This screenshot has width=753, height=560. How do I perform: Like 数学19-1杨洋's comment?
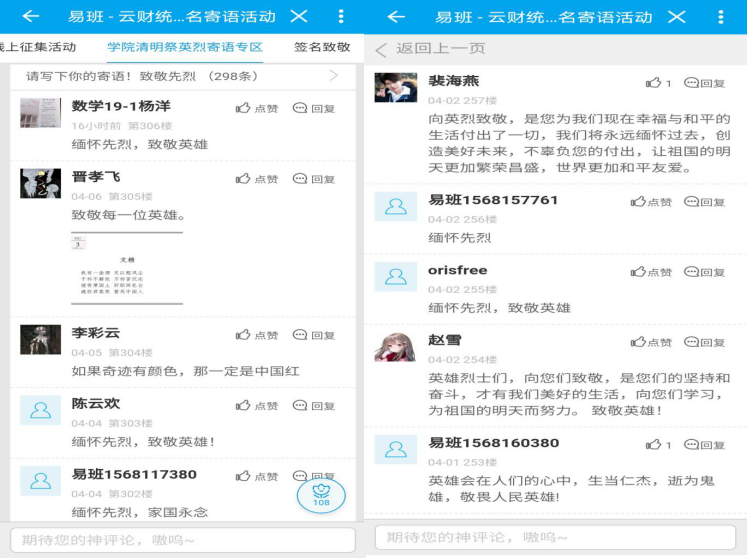(x=256, y=108)
